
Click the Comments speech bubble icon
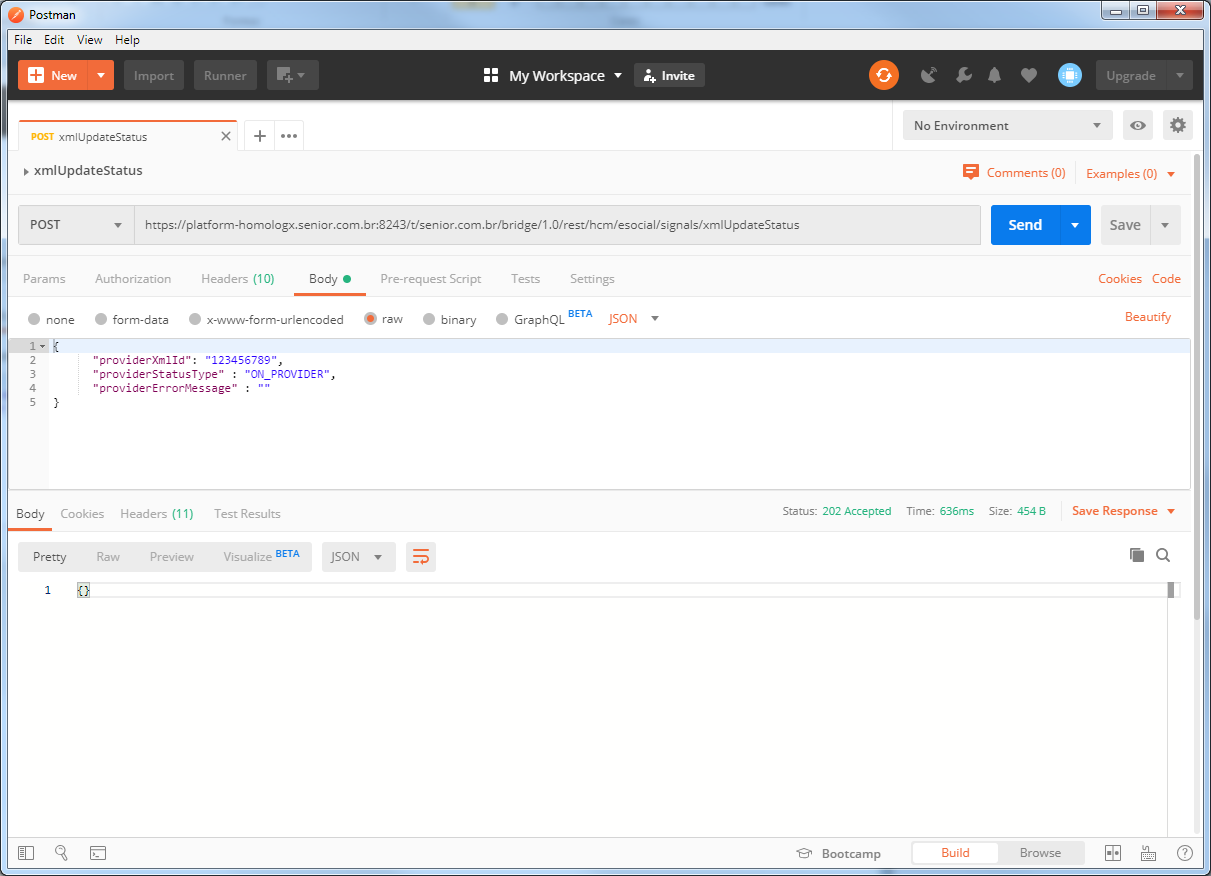971,172
